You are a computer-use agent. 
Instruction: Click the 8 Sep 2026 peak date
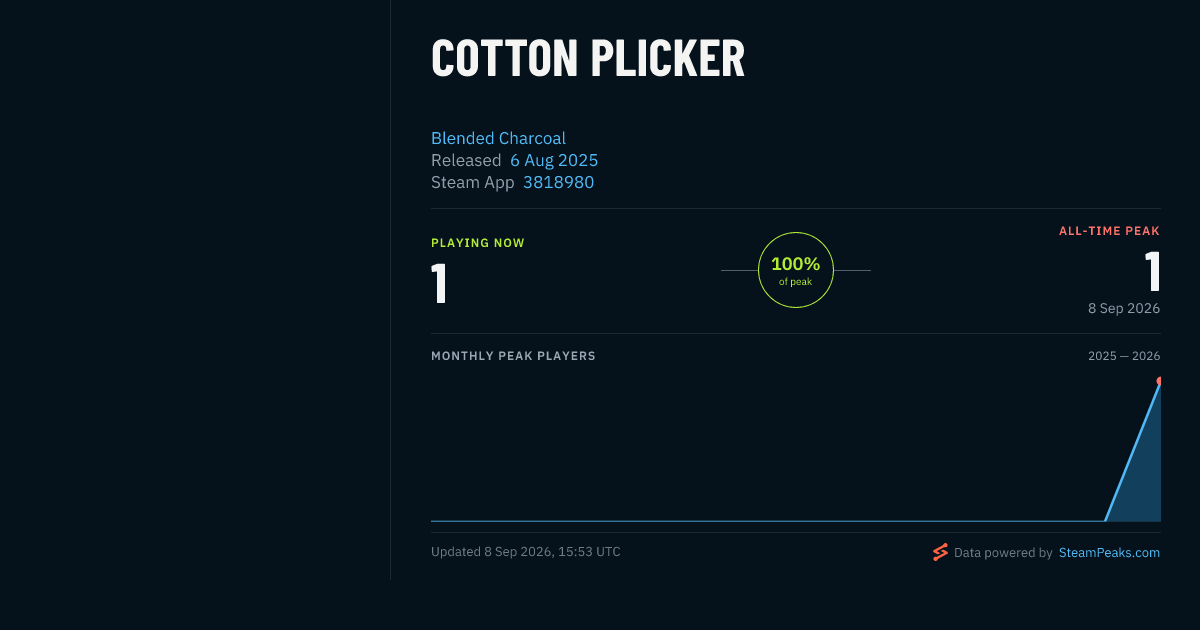1124,308
